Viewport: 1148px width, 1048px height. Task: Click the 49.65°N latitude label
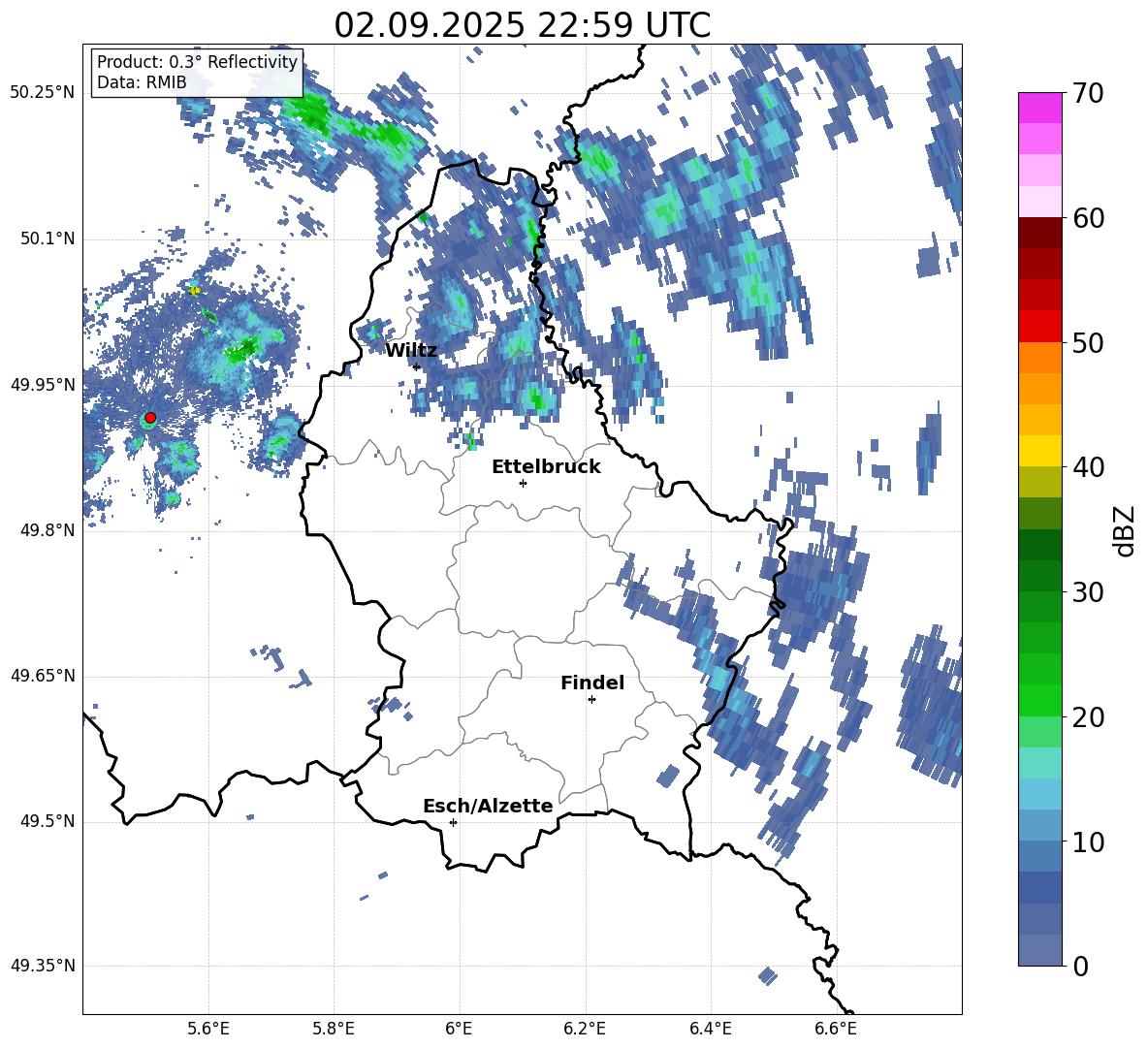[x=43, y=676]
